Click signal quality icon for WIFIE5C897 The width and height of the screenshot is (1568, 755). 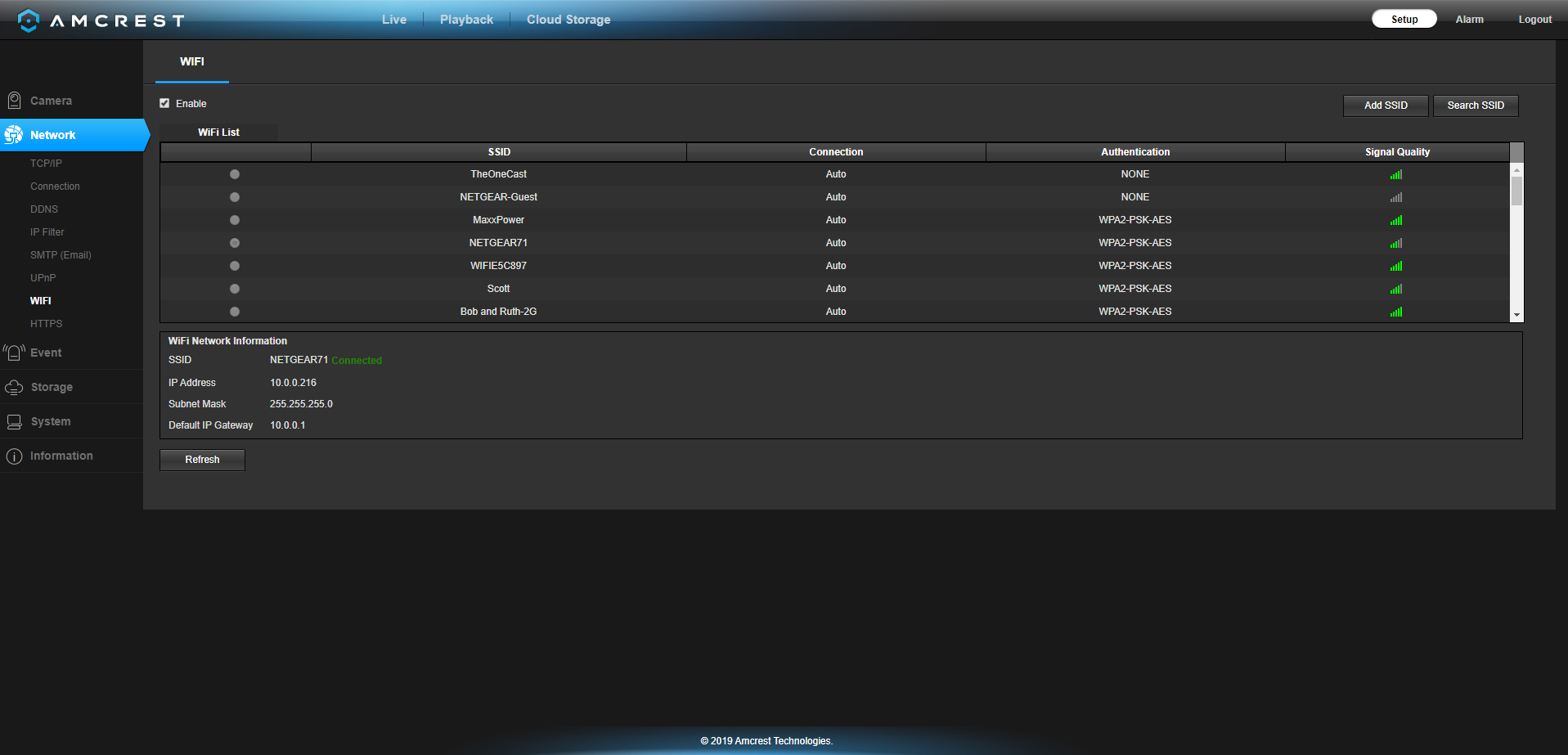tap(1396, 266)
